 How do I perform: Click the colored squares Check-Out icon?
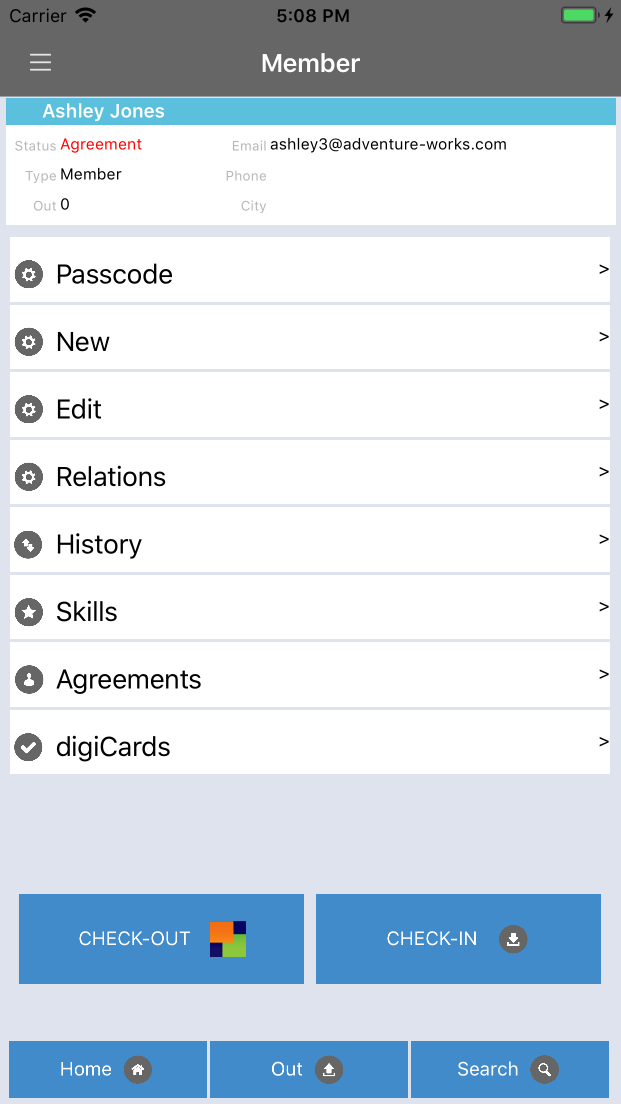[228, 939]
